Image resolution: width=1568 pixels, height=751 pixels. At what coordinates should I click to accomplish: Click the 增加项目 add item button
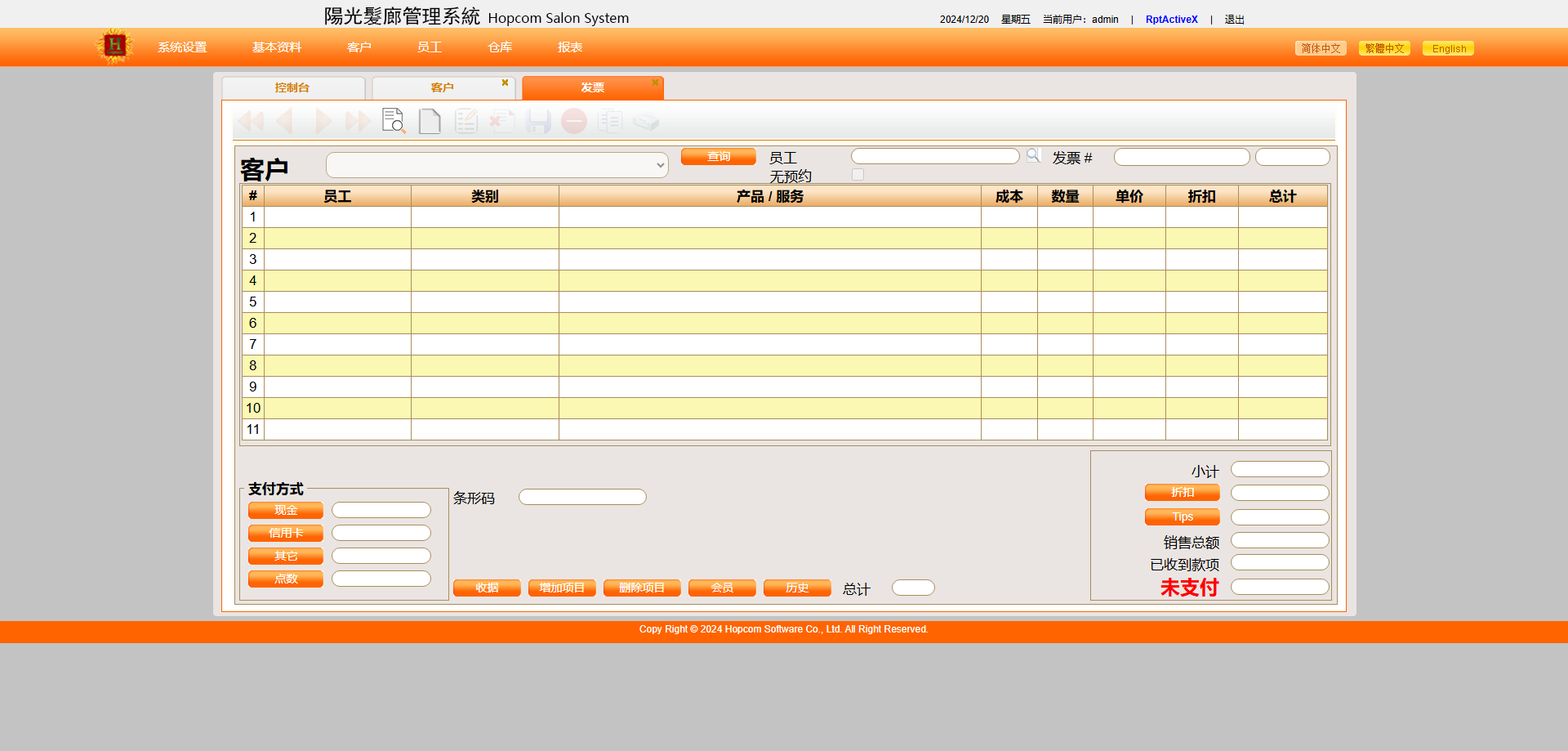[562, 588]
